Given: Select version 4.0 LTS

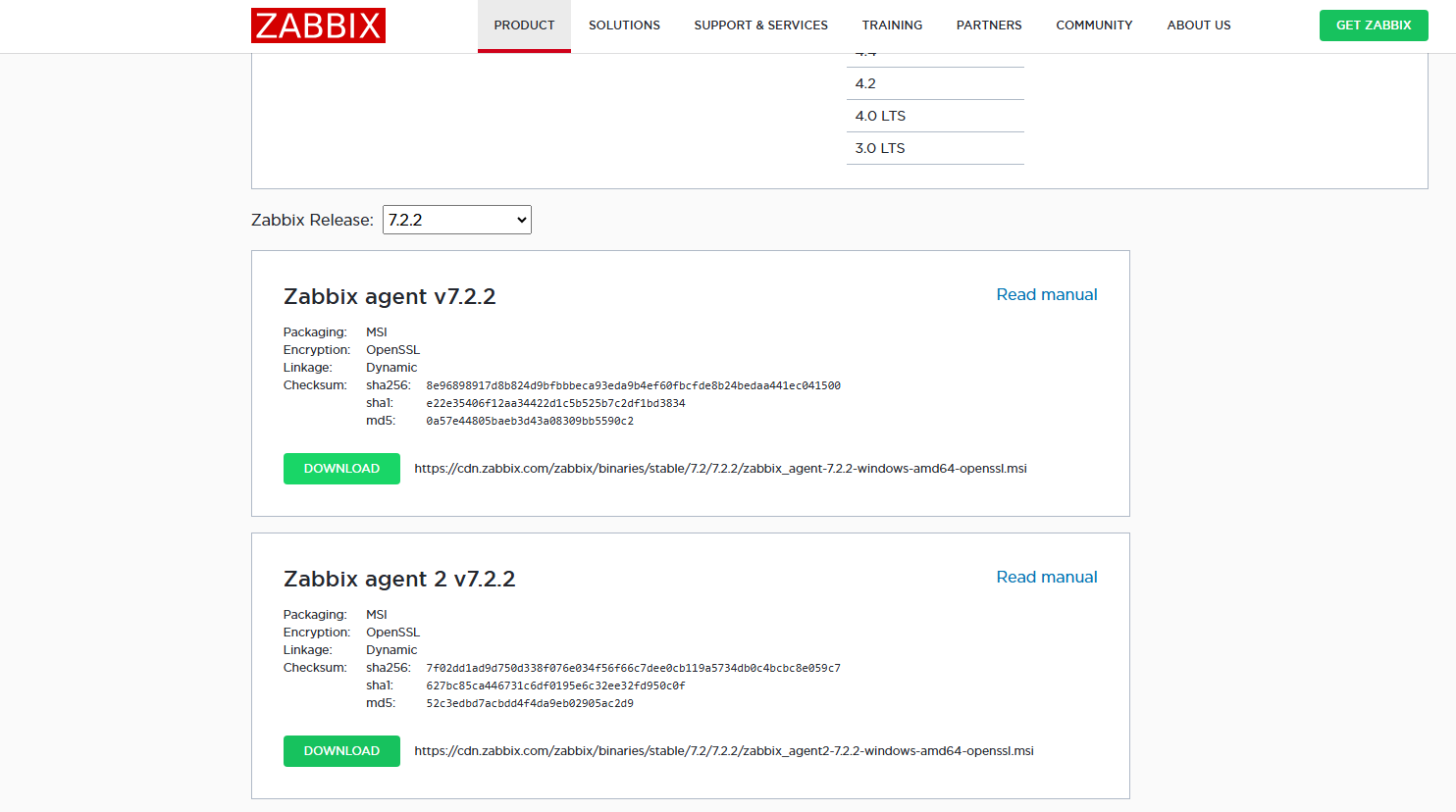Looking at the screenshot, I should point(935,116).
